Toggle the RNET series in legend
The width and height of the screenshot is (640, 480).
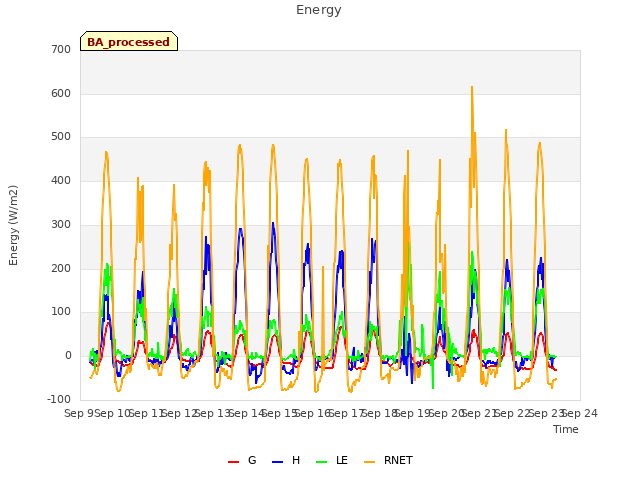click(x=388, y=461)
